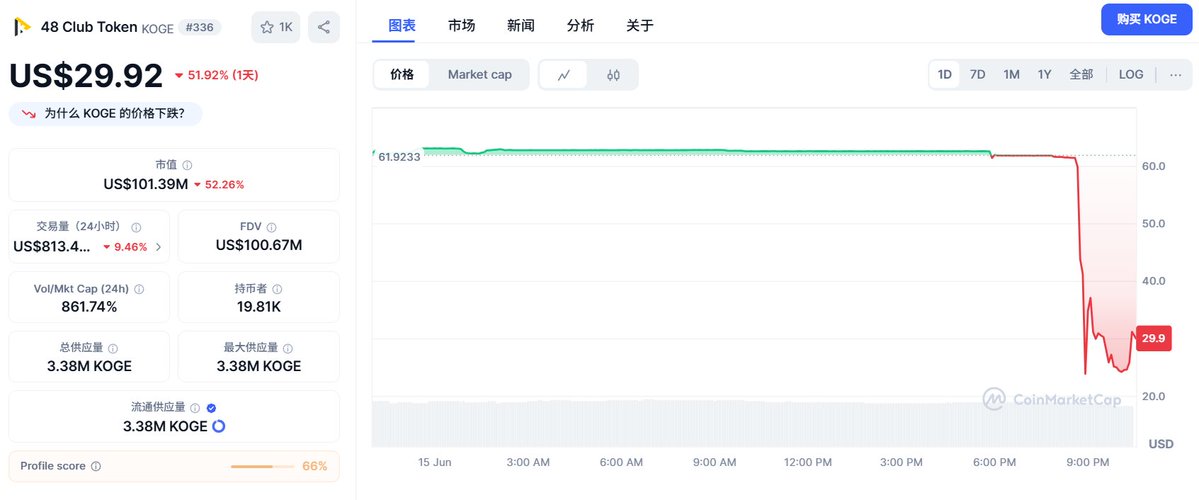The width and height of the screenshot is (1199, 500).
Task: Click the 66% profile score value
Action: pos(315,466)
